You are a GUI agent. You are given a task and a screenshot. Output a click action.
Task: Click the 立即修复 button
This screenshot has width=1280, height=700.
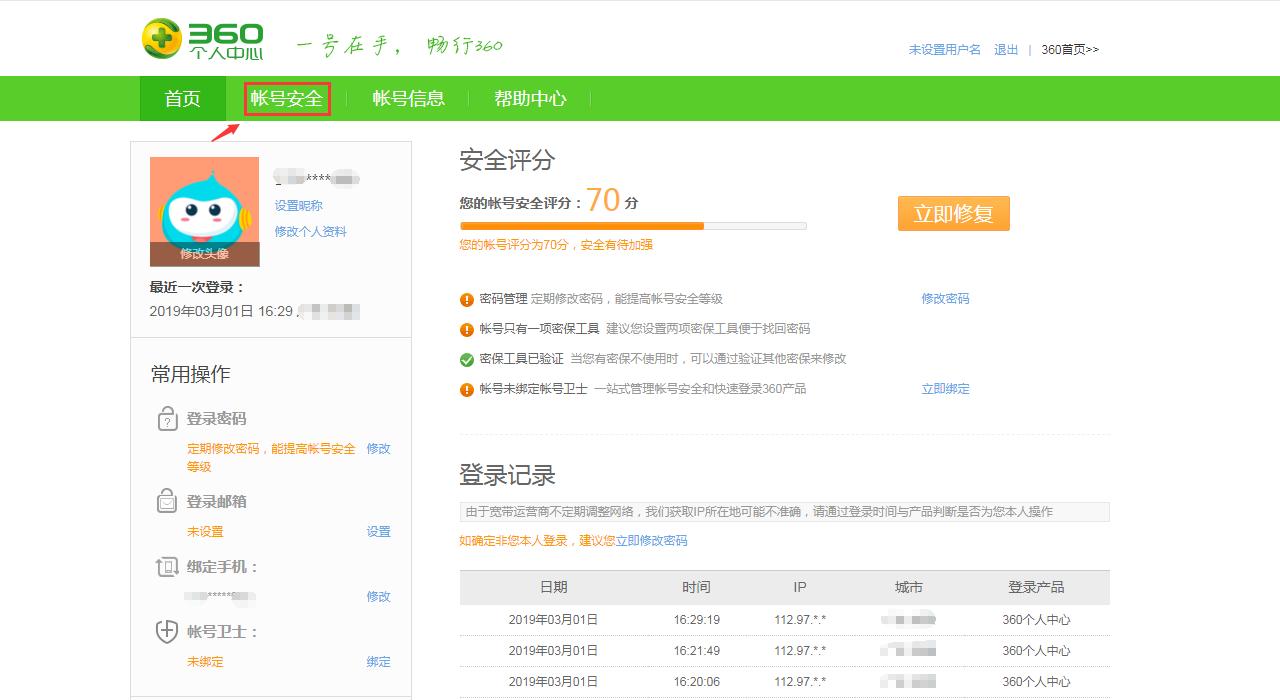pyautogui.click(x=952, y=213)
